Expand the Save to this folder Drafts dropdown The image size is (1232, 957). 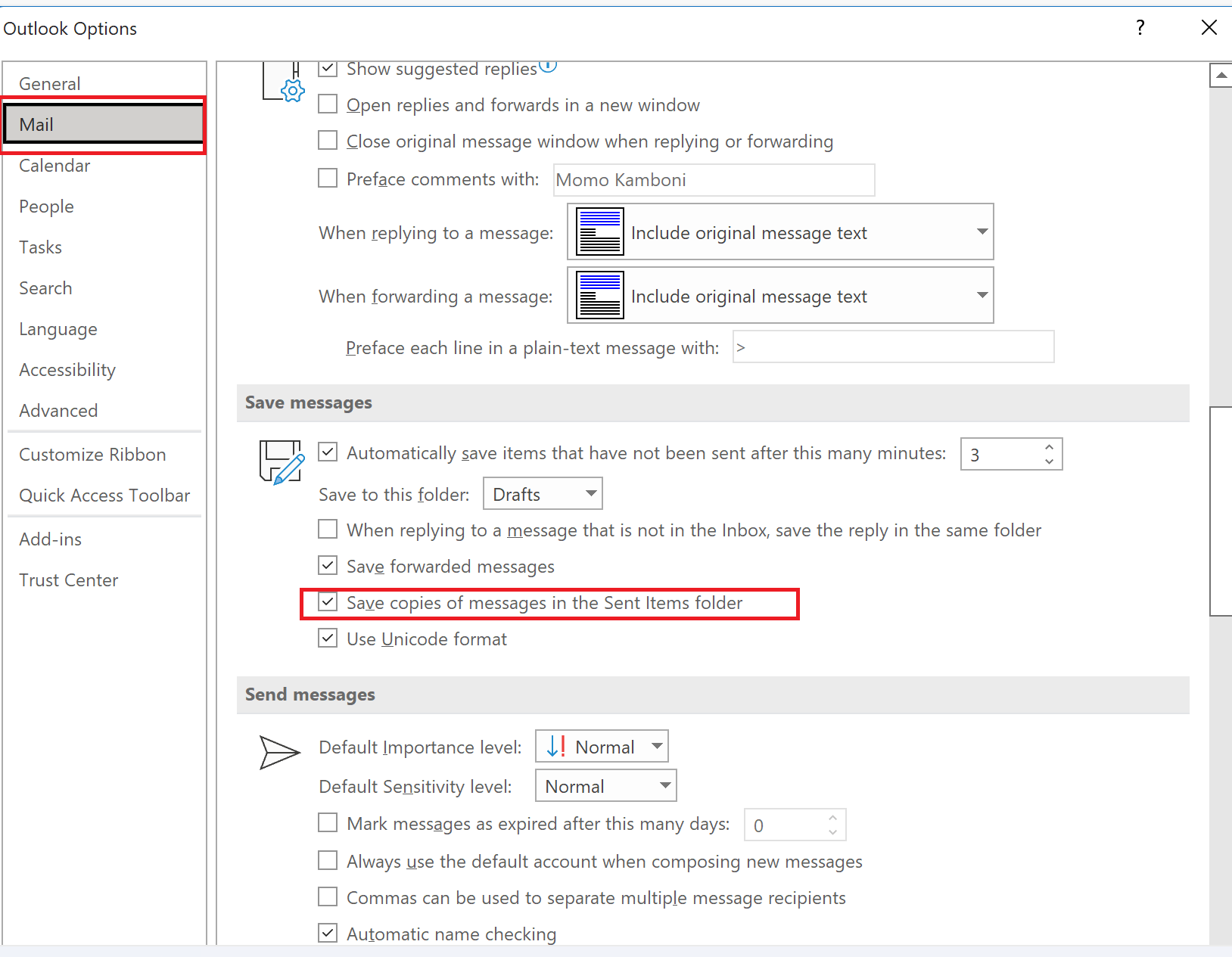coord(543,493)
